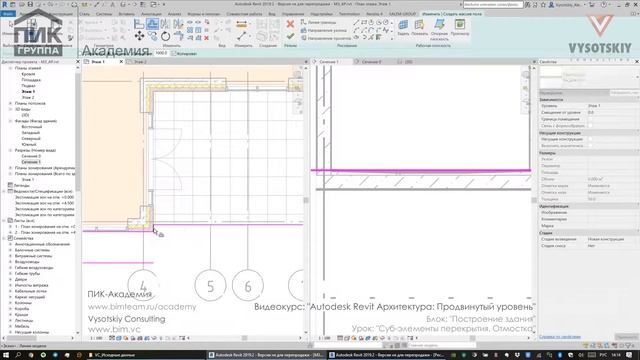Toggle the Structural checkbox in Properties
This screenshot has height=360, width=640.
coord(590,139)
